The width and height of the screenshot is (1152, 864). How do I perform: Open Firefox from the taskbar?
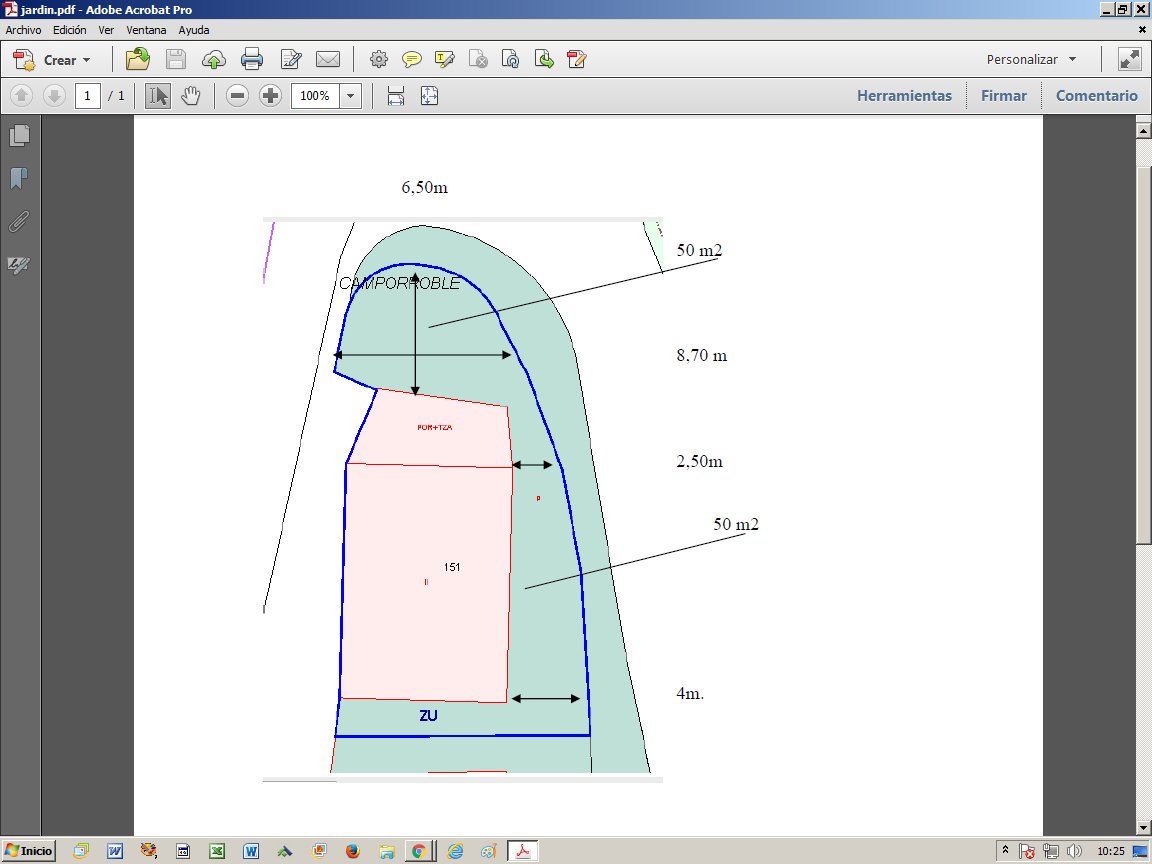click(x=353, y=851)
